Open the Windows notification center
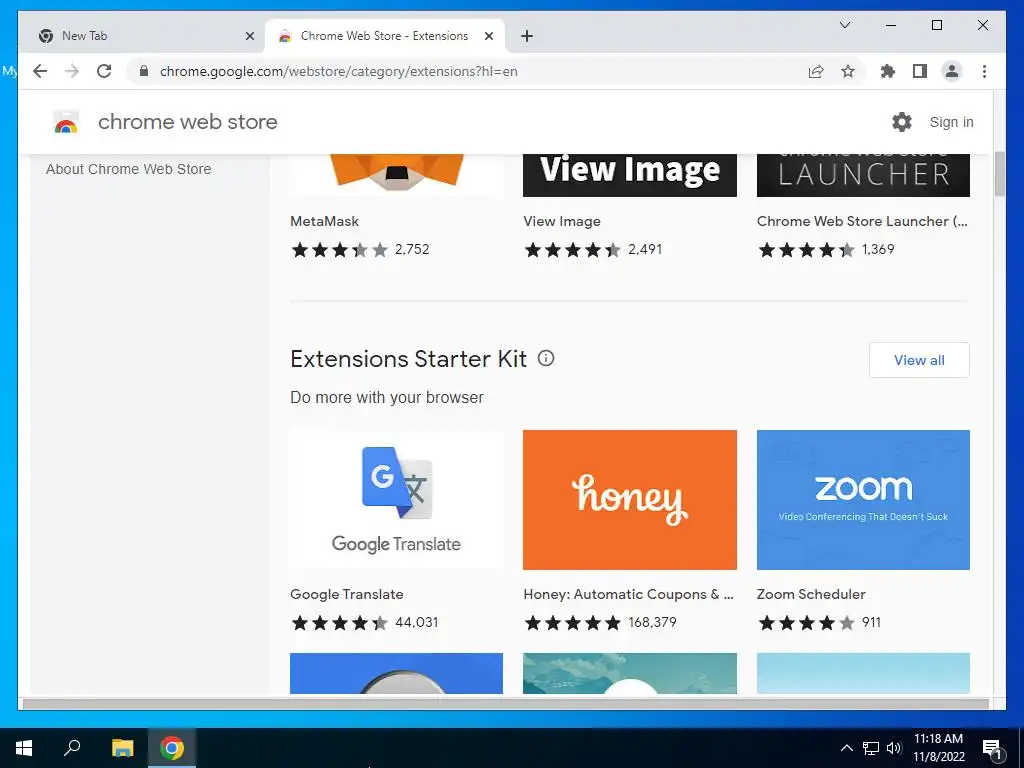Viewport: 1024px width, 768px height. click(x=992, y=748)
